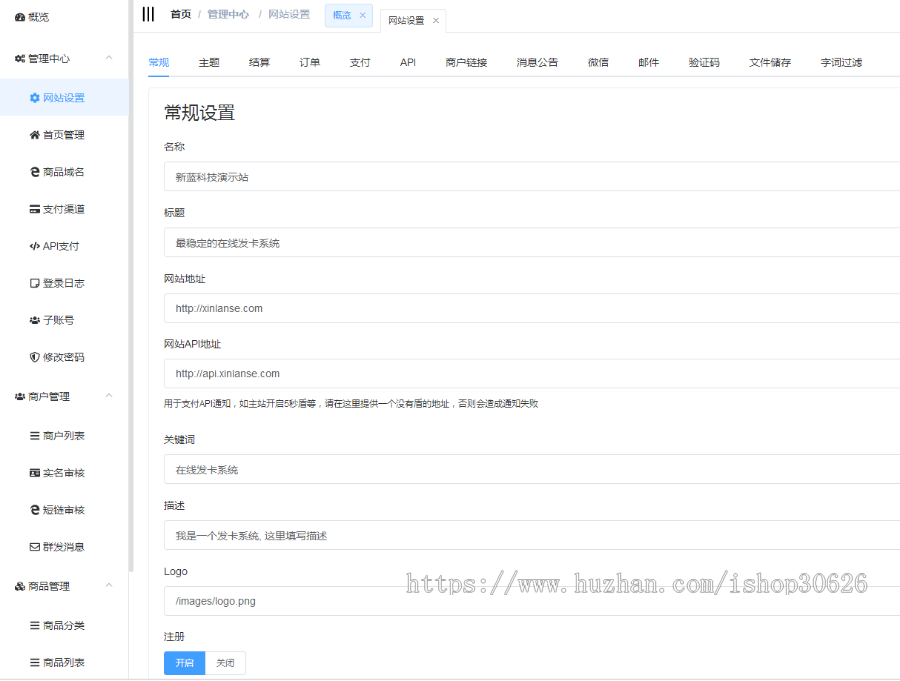This screenshot has width=900, height=681.
Task: Close the 概览 page tab
Action: coord(363,15)
